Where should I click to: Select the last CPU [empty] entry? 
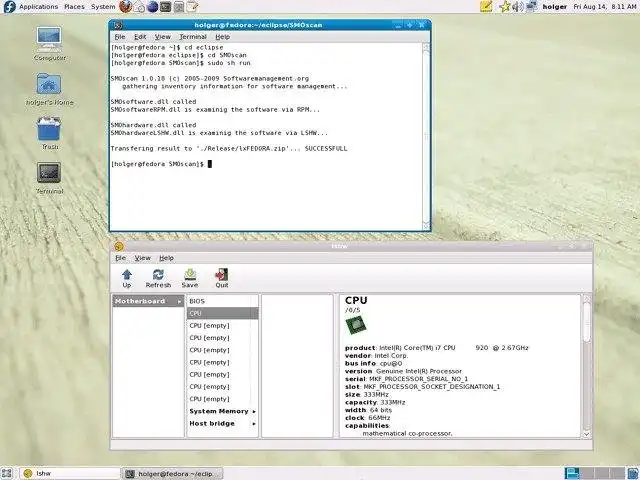[222, 399]
